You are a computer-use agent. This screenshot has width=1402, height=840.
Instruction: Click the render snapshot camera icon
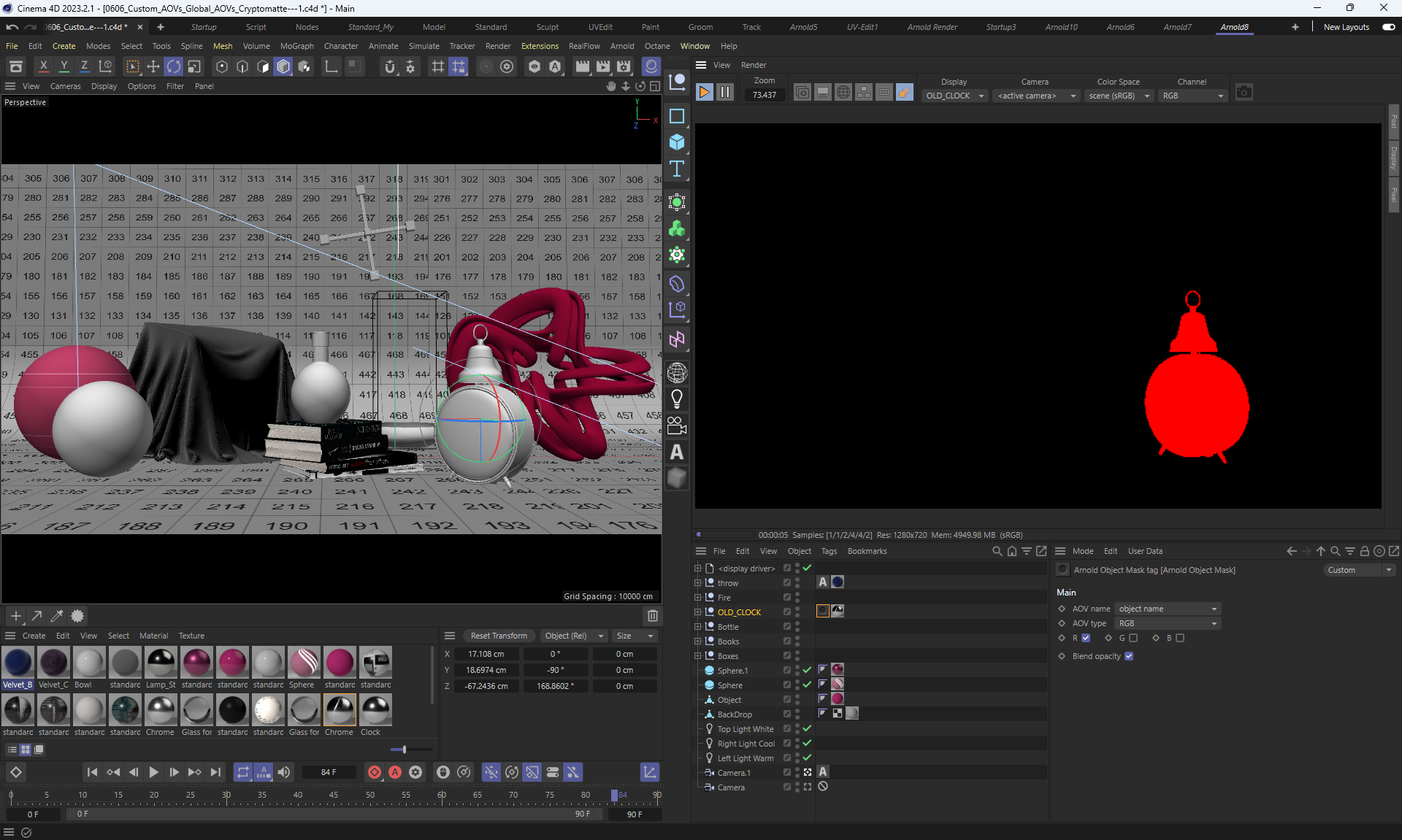pyautogui.click(x=1244, y=92)
